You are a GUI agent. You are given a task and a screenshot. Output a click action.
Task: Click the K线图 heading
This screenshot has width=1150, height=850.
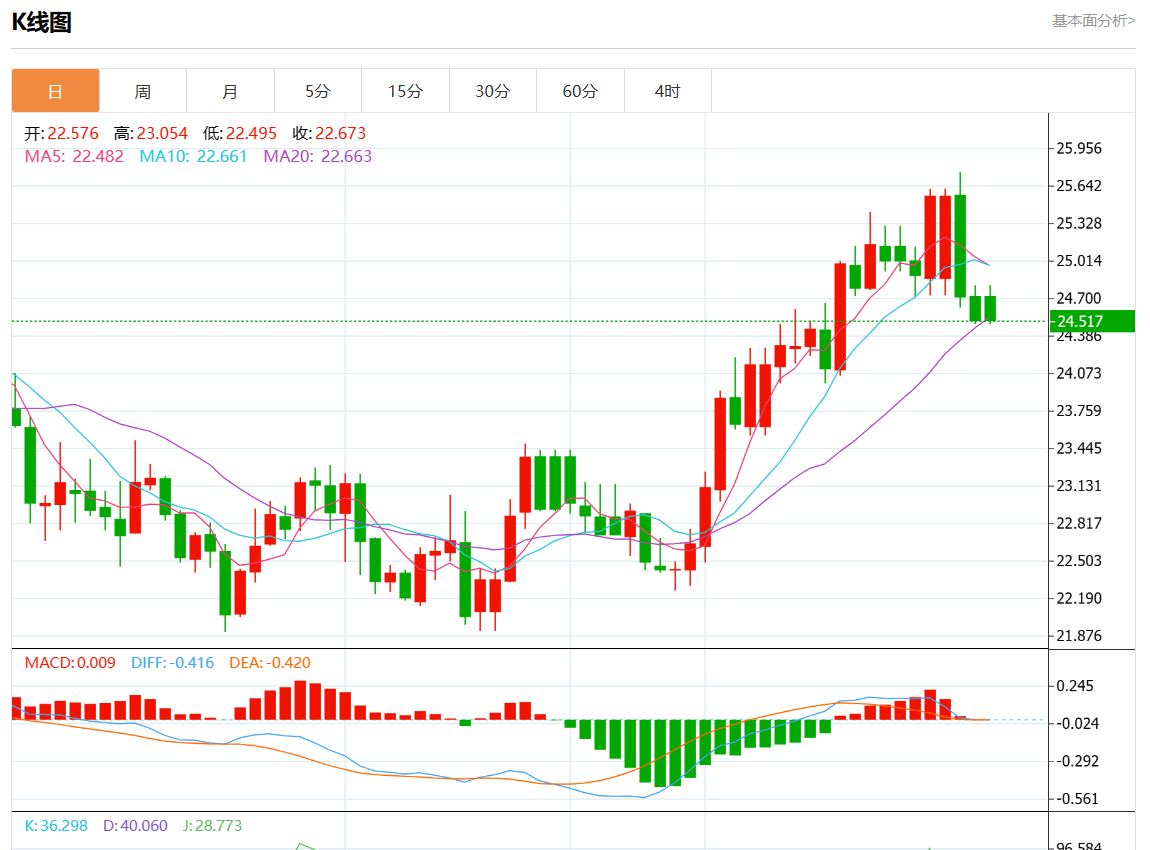tap(42, 22)
